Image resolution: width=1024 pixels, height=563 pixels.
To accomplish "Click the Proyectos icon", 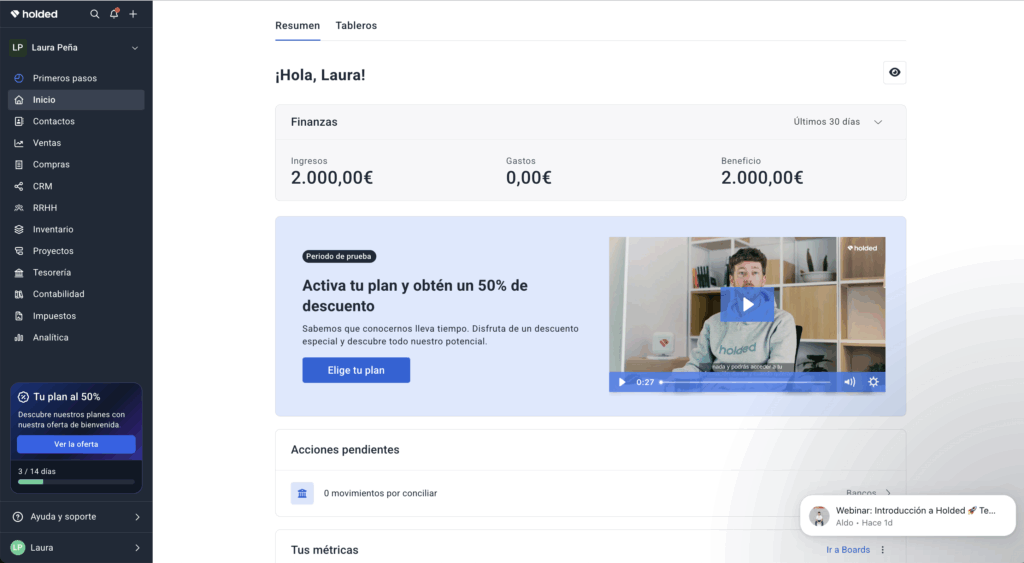I will 19,251.
